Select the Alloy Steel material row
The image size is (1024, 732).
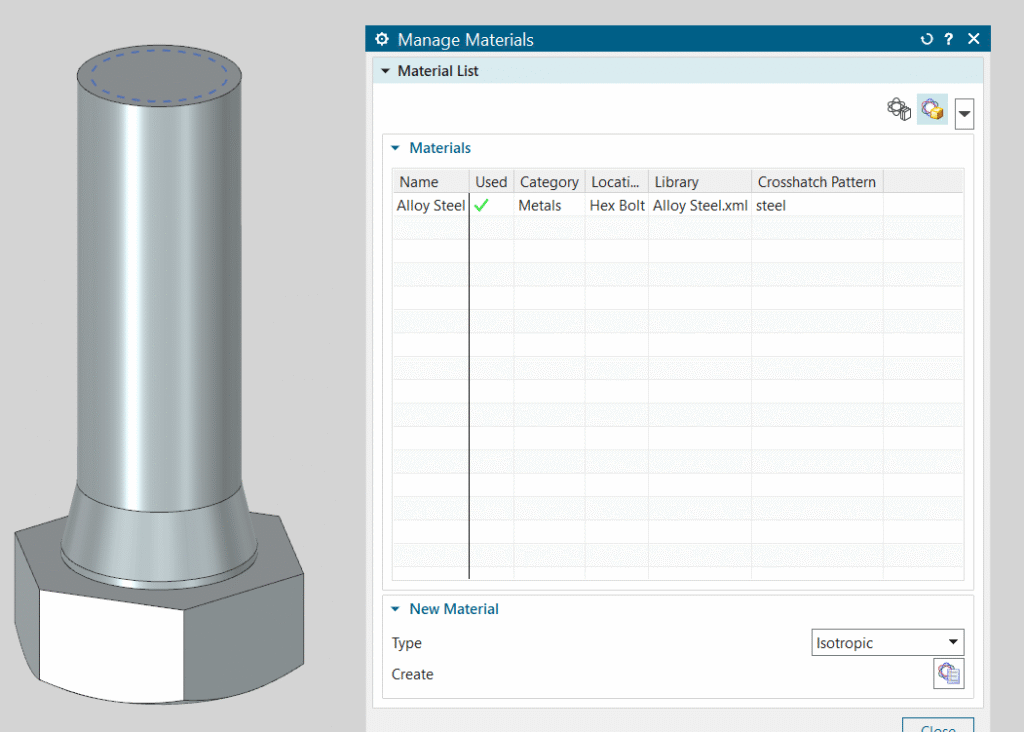point(431,206)
